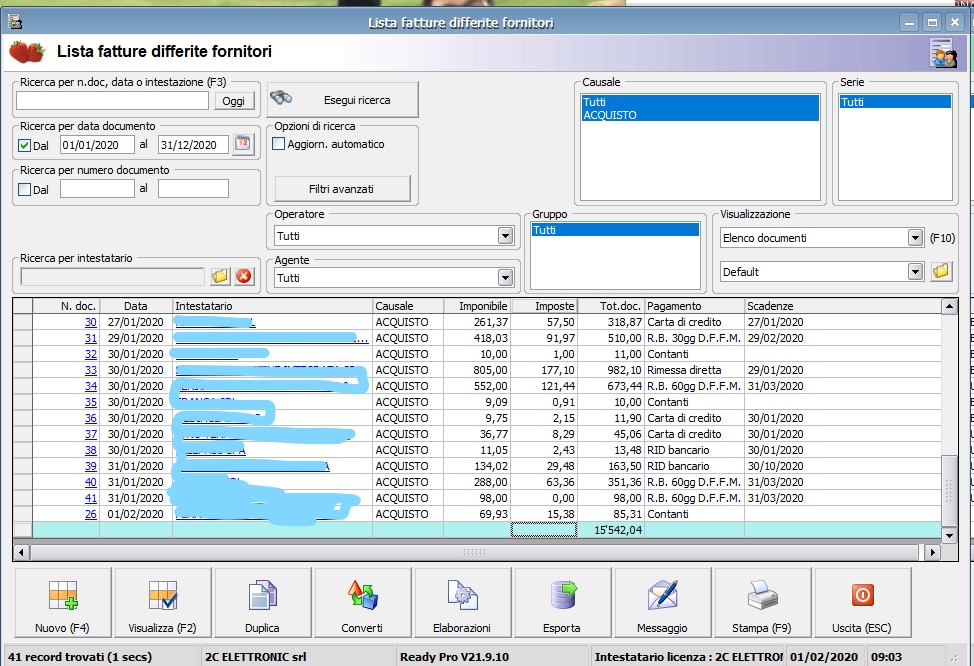Click the start date field 01/01/2020
Image resolution: width=974 pixels, height=666 pixels.
[97, 145]
